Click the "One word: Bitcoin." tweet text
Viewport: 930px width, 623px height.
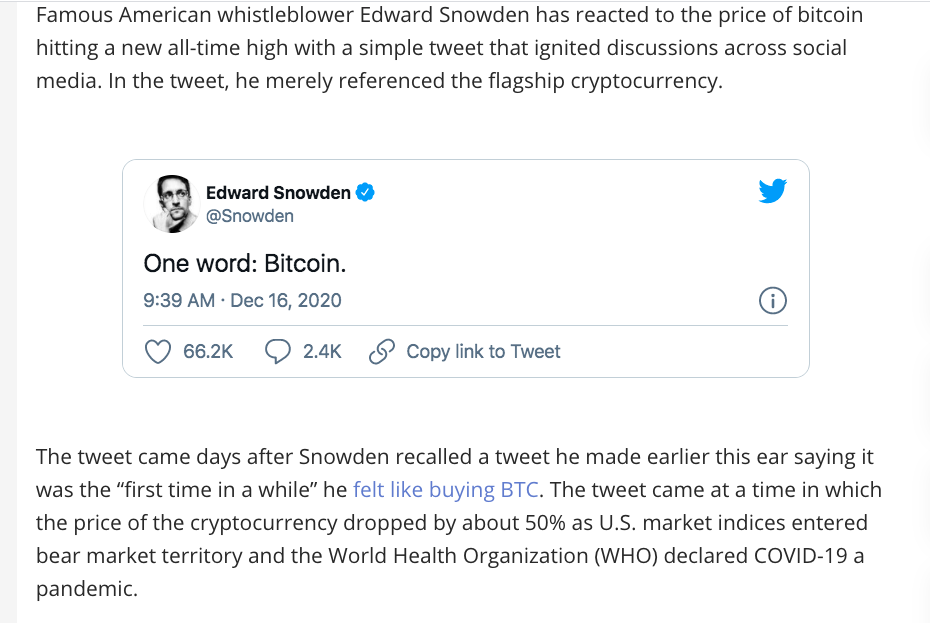tap(245, 263)
